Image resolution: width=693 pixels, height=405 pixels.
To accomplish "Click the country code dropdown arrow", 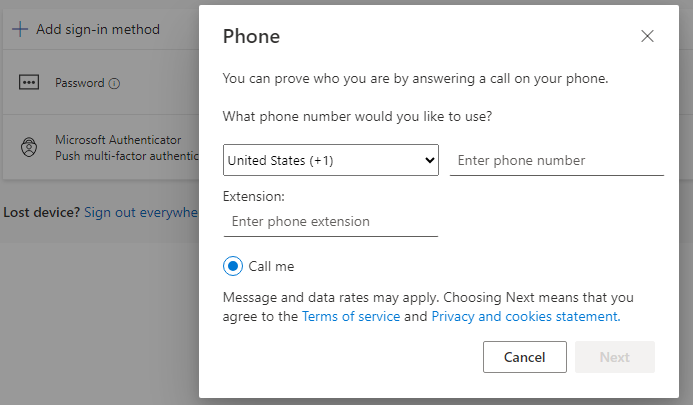I will [430, 160].
